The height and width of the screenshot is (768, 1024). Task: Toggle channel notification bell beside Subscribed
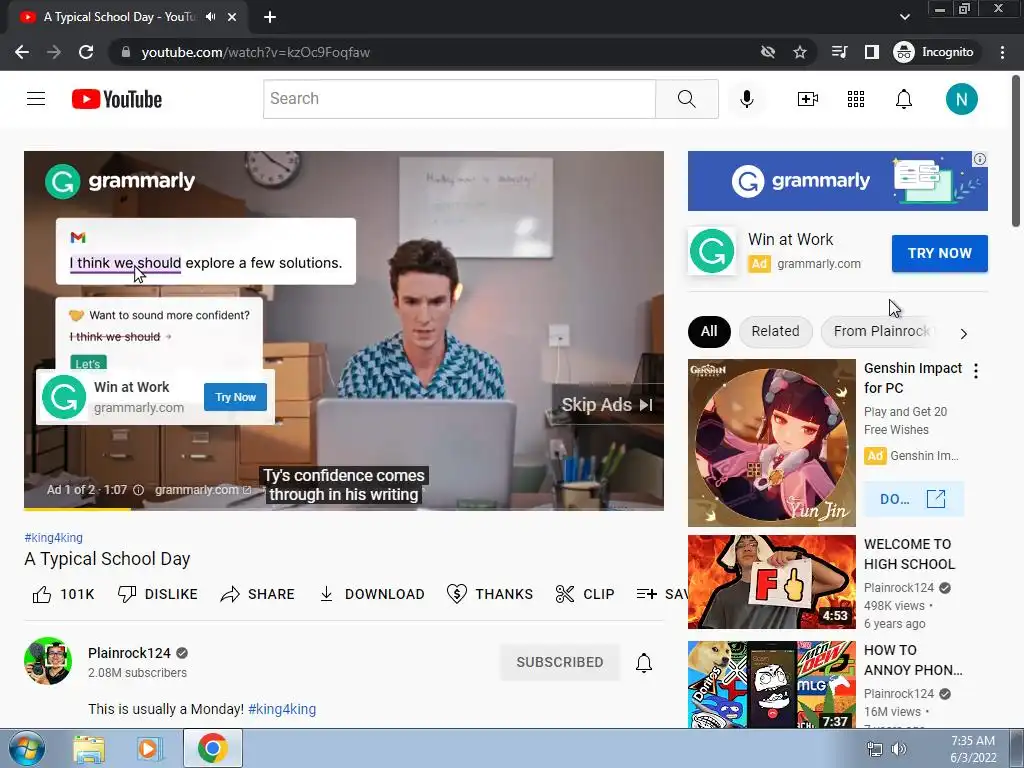[x=644, y=662]
